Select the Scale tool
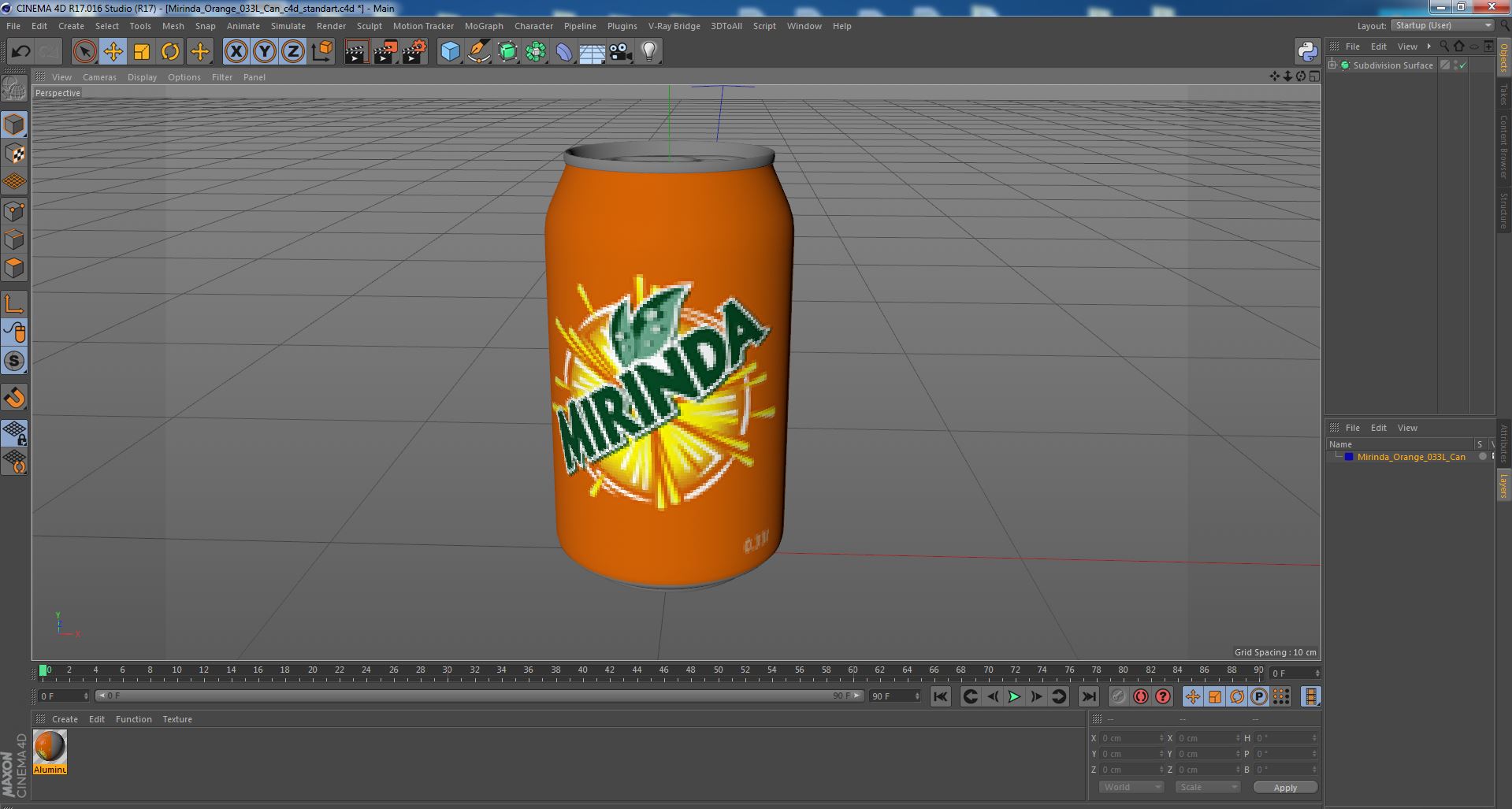The width and height of the screenshot is (1512, 809). [142, 52]
